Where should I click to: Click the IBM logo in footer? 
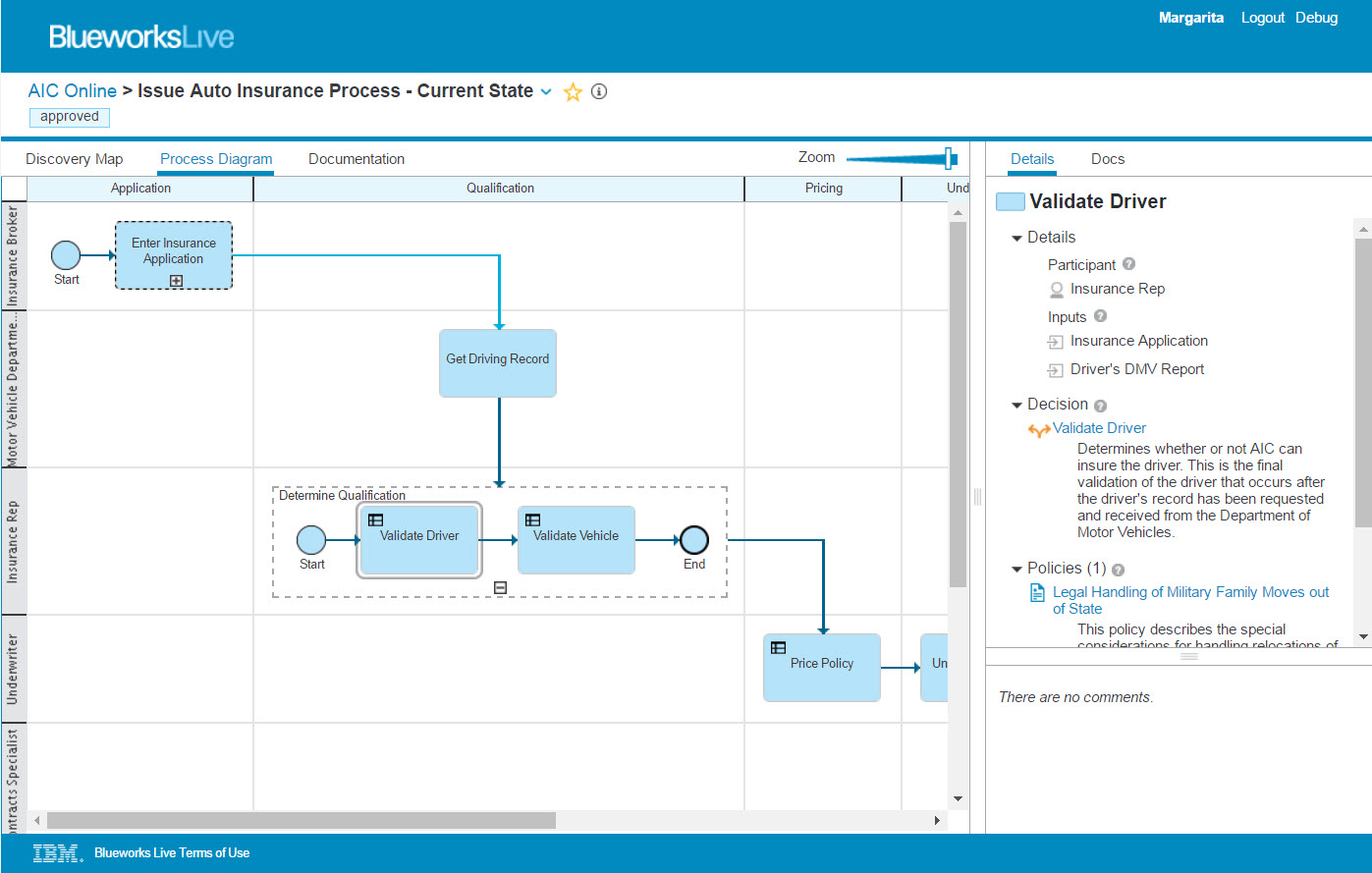58,852
